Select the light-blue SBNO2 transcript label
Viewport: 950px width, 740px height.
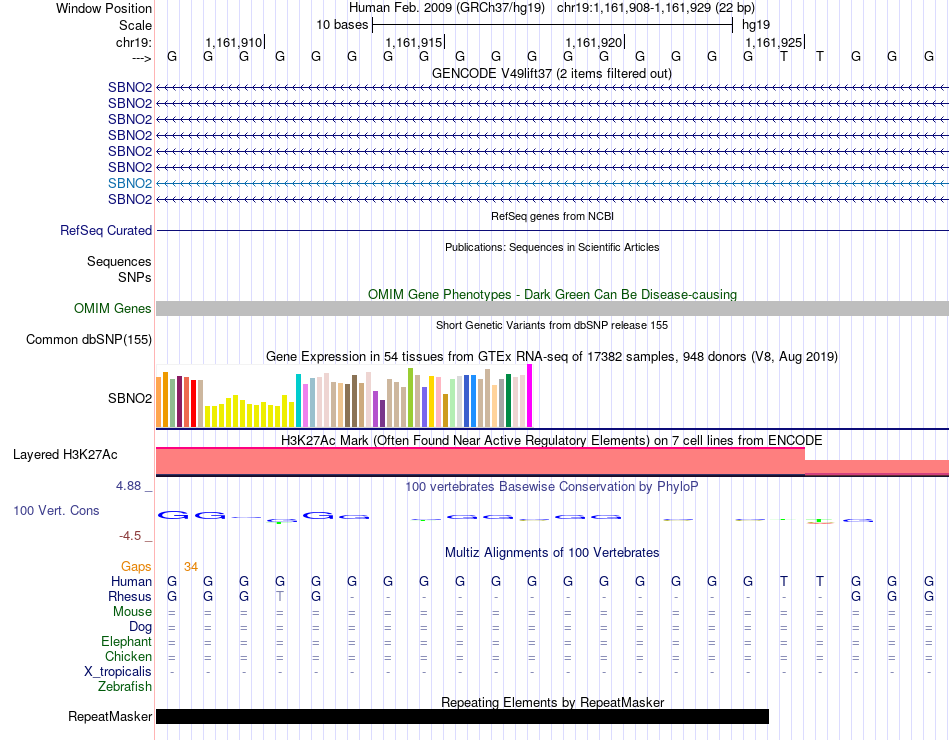[x=130, y=183]
